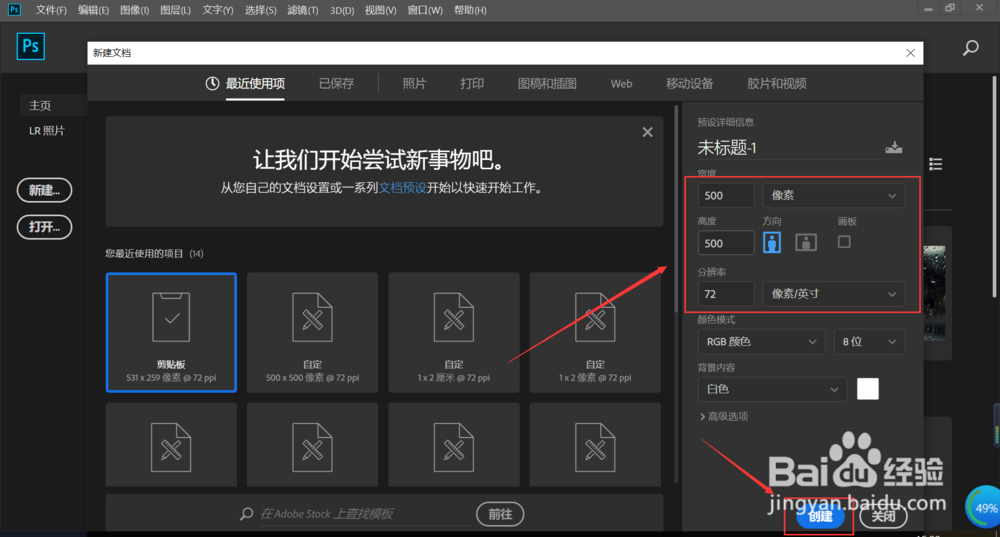Click the list view icon

[936, 165]
